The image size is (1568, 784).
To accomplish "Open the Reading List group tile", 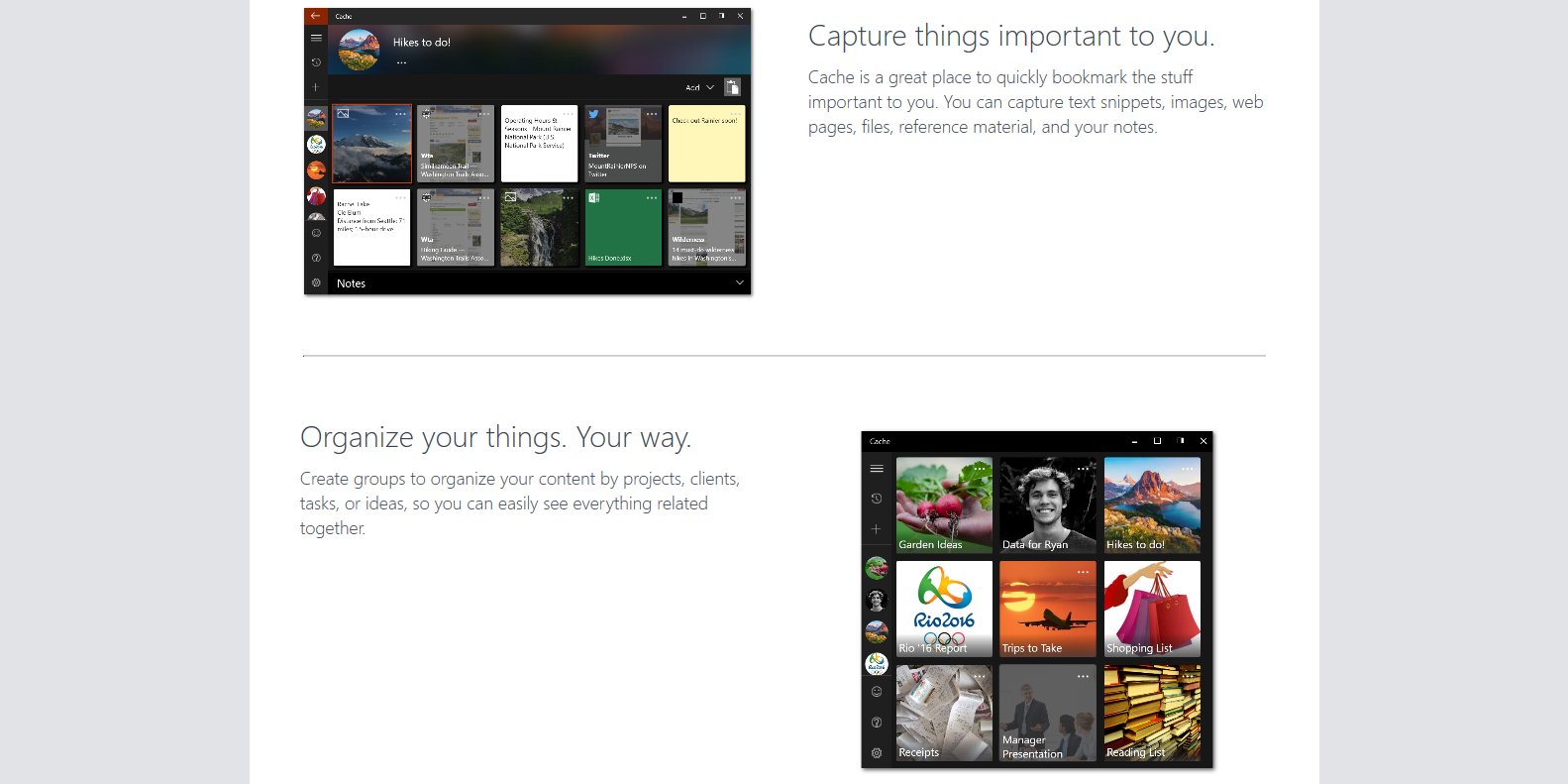I will (x=1152, y=713).
